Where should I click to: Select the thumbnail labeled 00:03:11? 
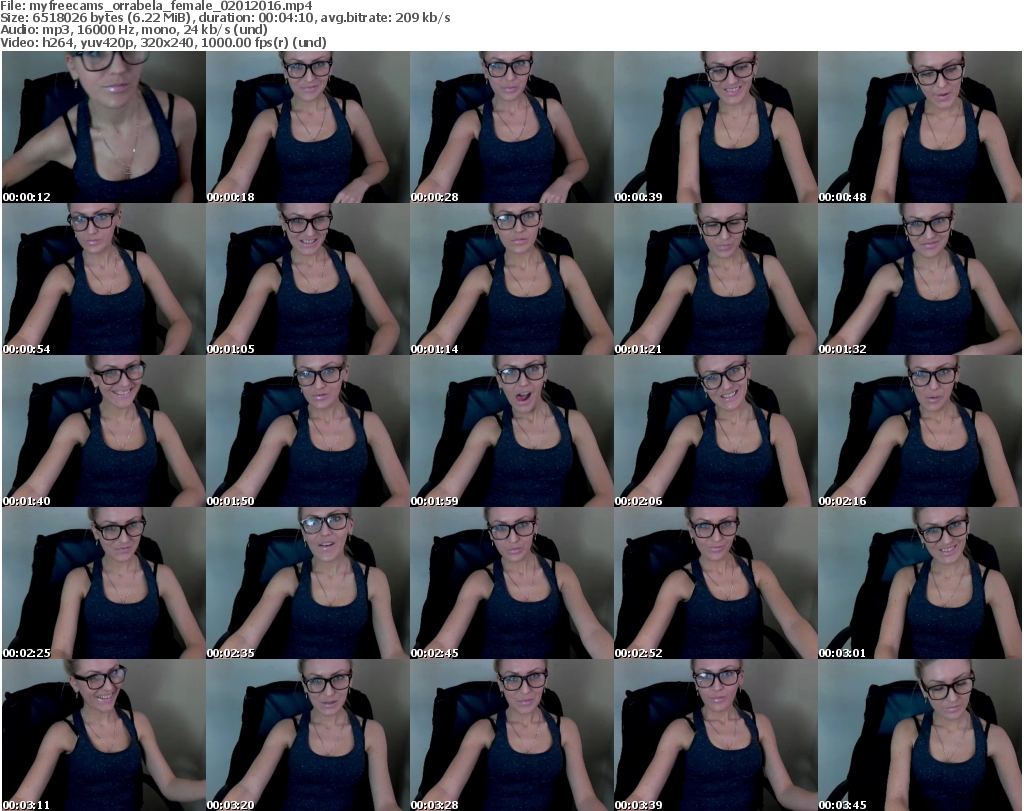pyautogui.click(x=104, y=735)
